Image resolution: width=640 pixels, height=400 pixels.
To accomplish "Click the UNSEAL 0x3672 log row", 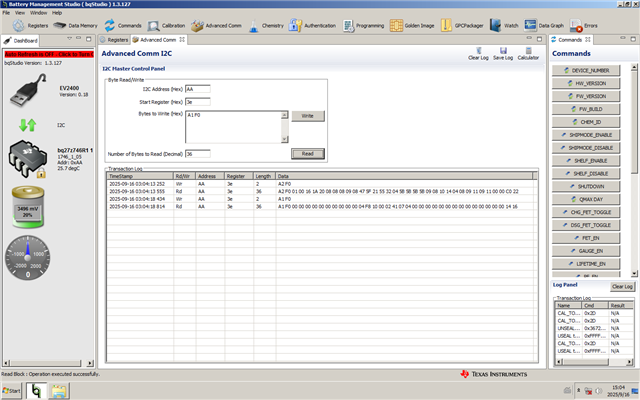I will [x=594, y=328].
